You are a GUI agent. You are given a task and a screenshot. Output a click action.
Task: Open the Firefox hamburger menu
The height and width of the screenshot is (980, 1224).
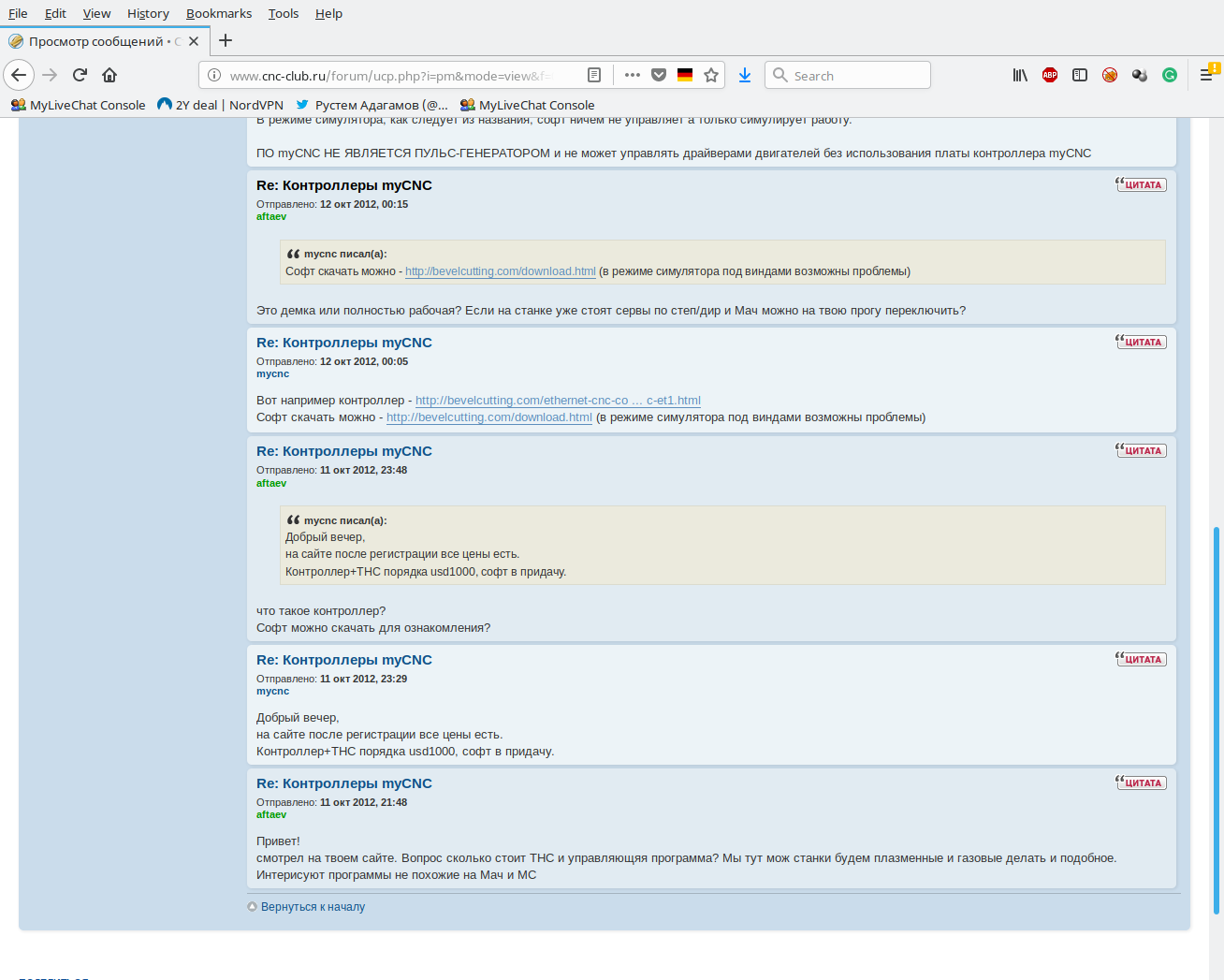[1206, 75]
